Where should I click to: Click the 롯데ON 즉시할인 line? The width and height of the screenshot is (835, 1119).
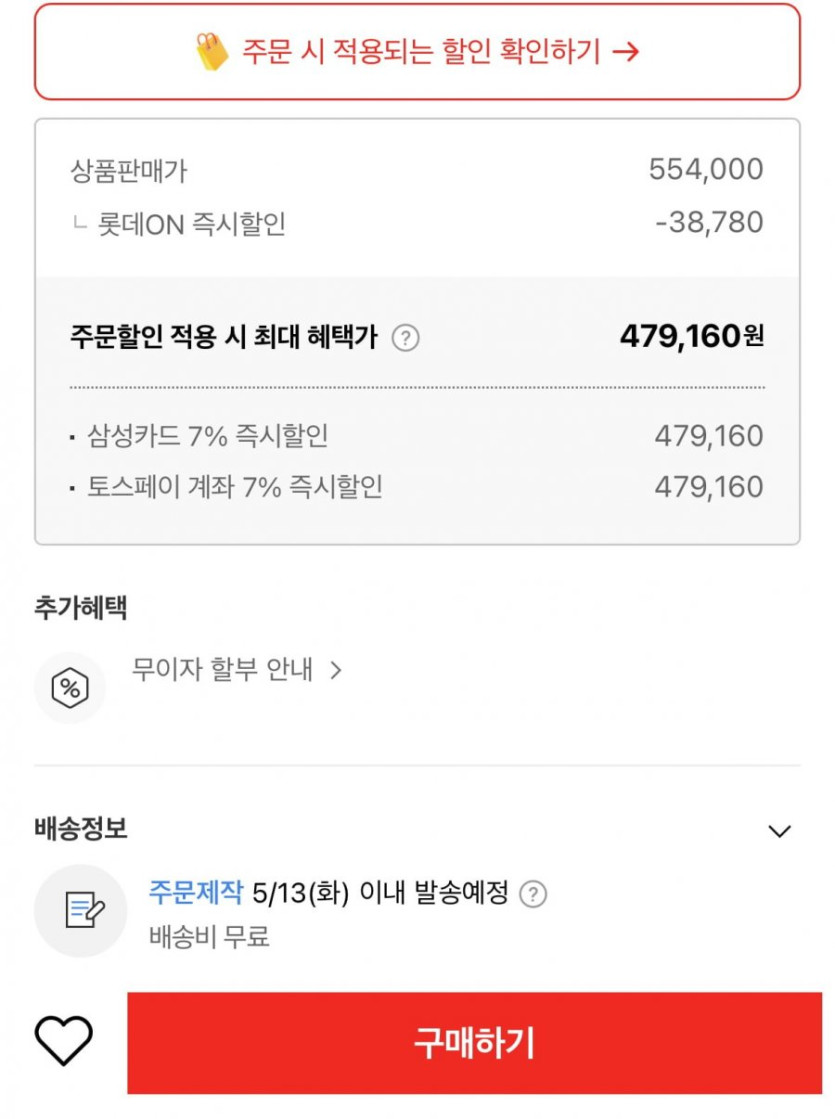(191, 224)
